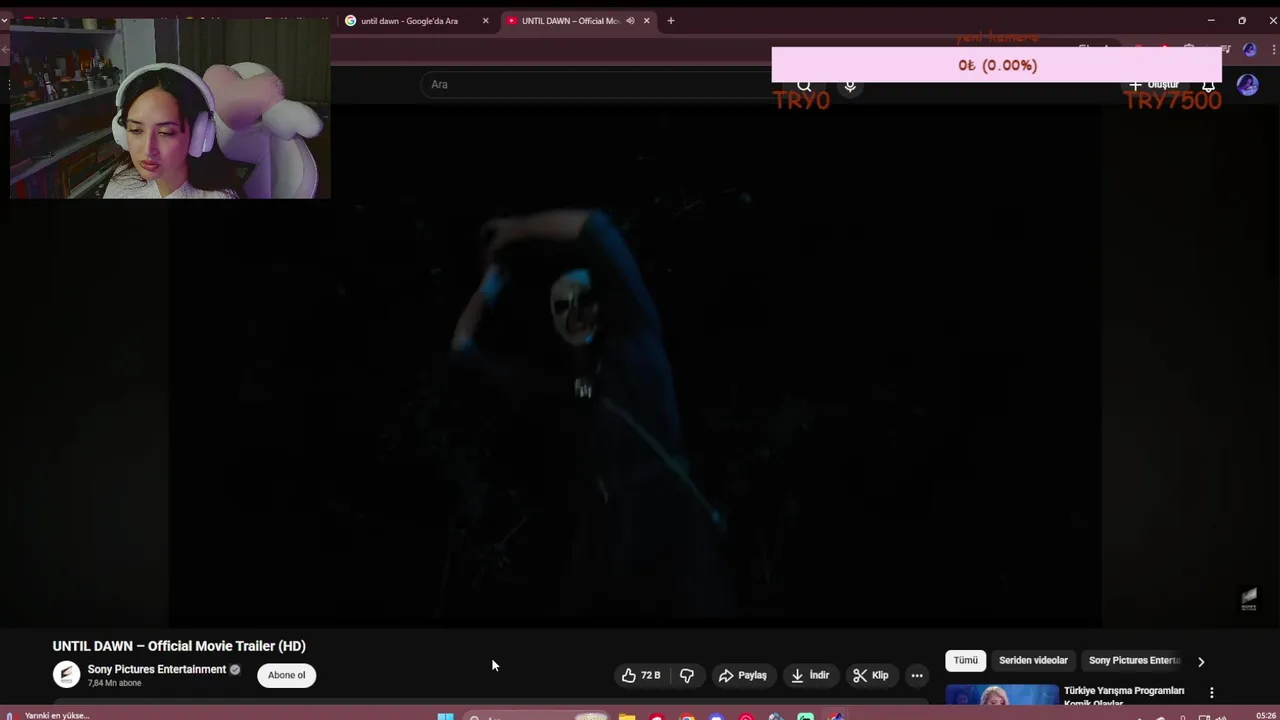Click the video player area to pause
1280x720 pixels.
(636, 365)
